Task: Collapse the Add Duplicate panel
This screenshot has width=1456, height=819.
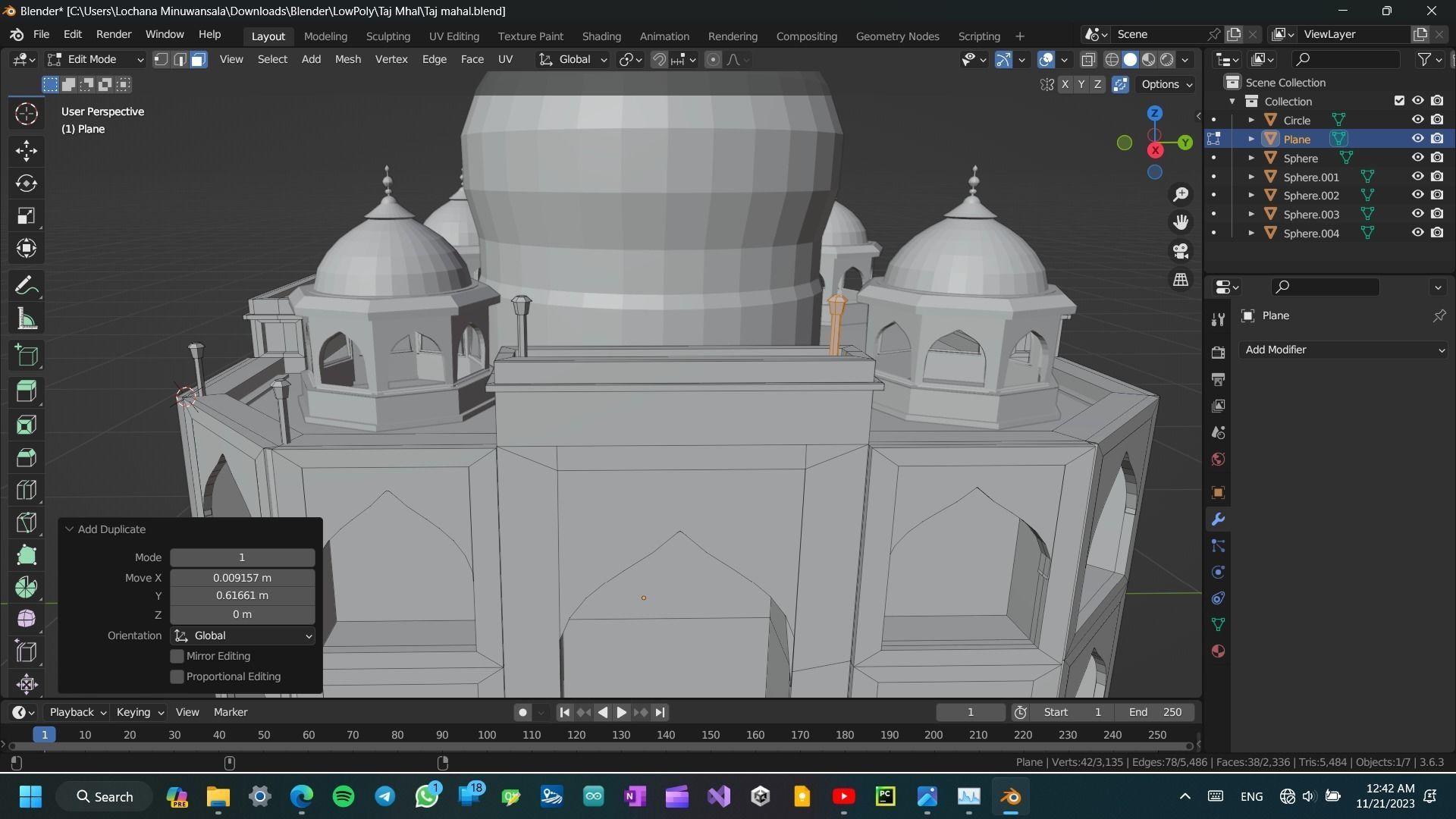Action: 69,529
